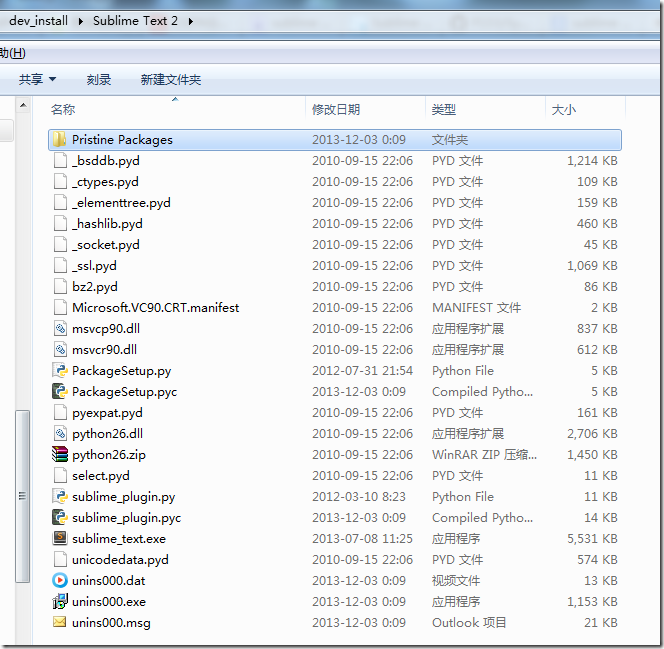Viewport: 664px width, 649px height.
Task: Click the Pristine Packages folder name
Action: point(122,140)
